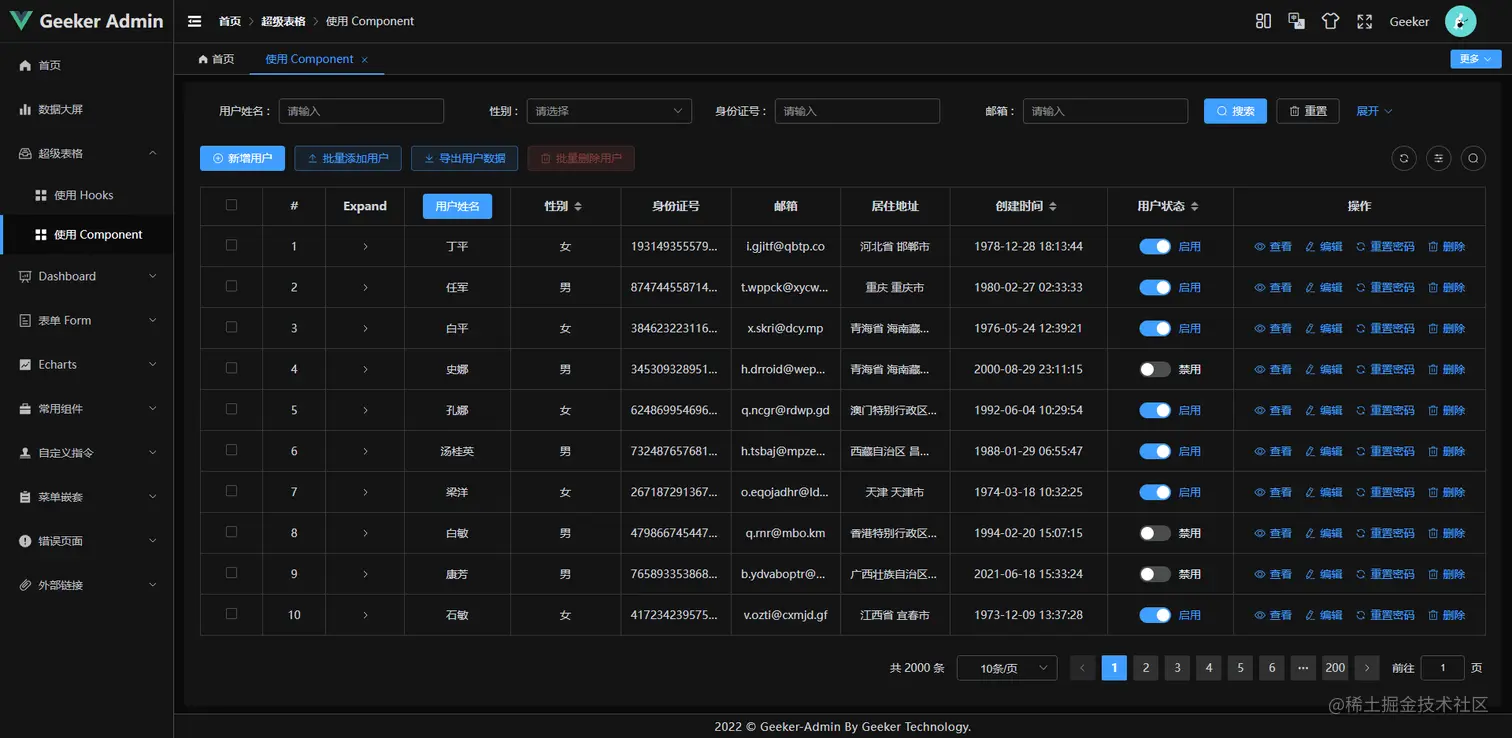Switch to the 首页 tab

(216, 59)
